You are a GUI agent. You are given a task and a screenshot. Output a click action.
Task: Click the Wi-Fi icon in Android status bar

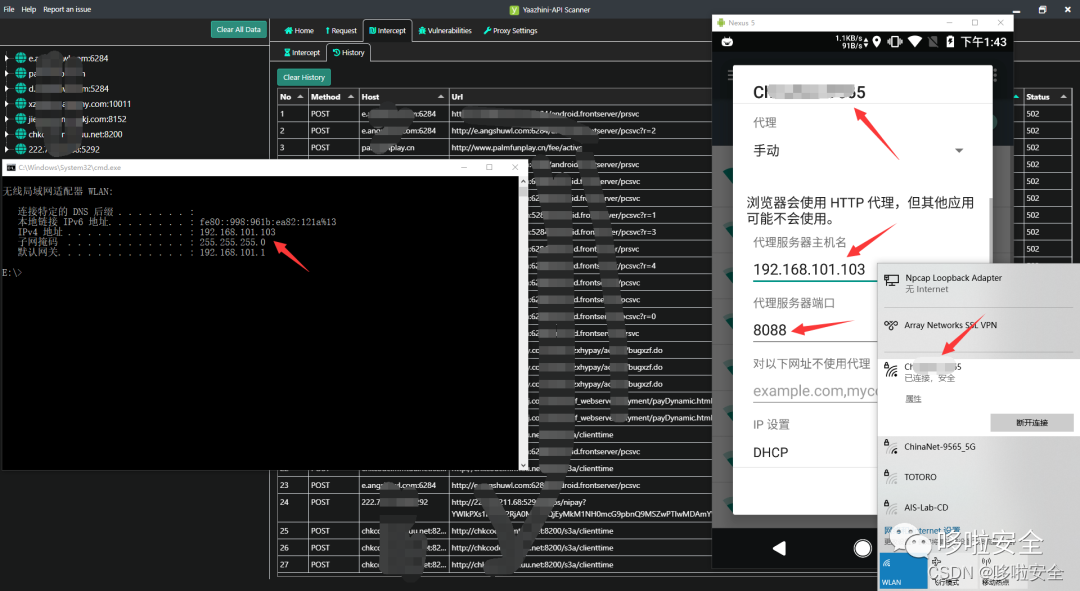[x=913, y=41]
